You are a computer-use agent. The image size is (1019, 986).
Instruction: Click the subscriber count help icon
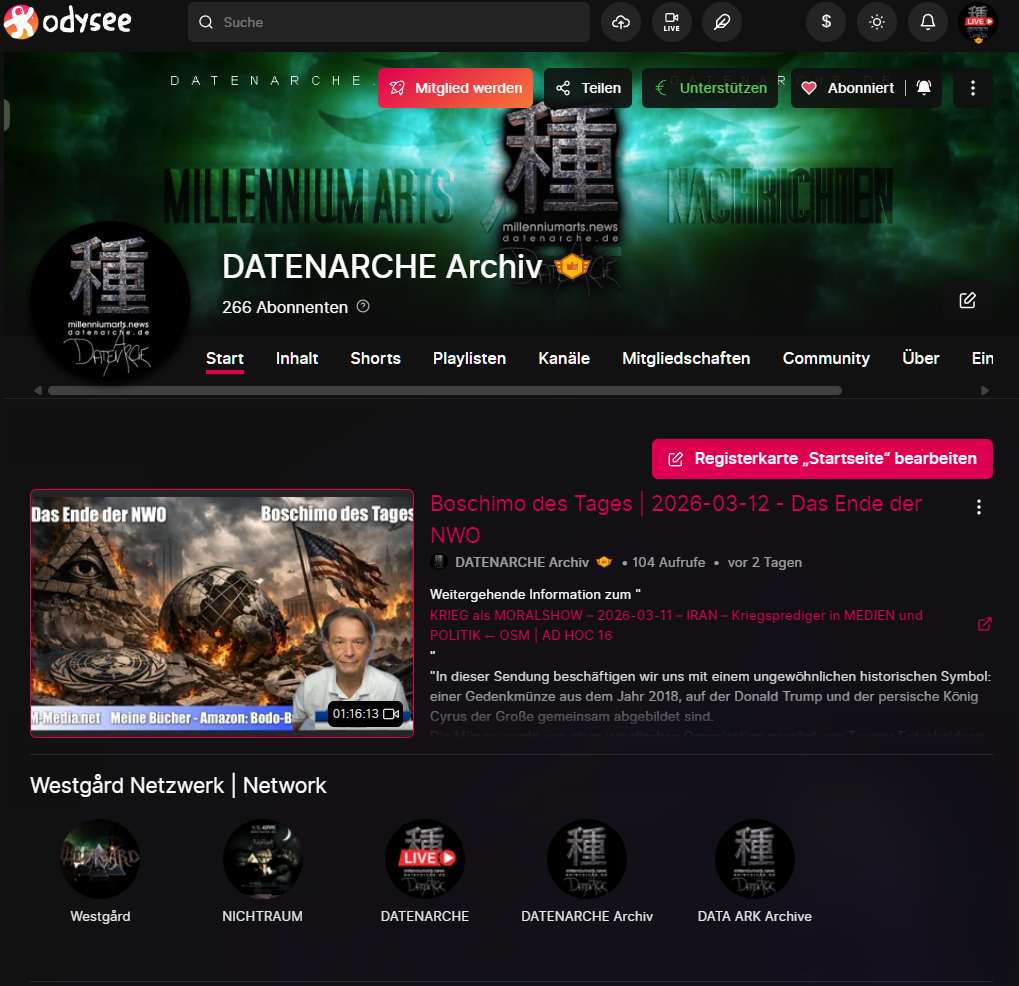pyautogui.click(x=363, y=306)
